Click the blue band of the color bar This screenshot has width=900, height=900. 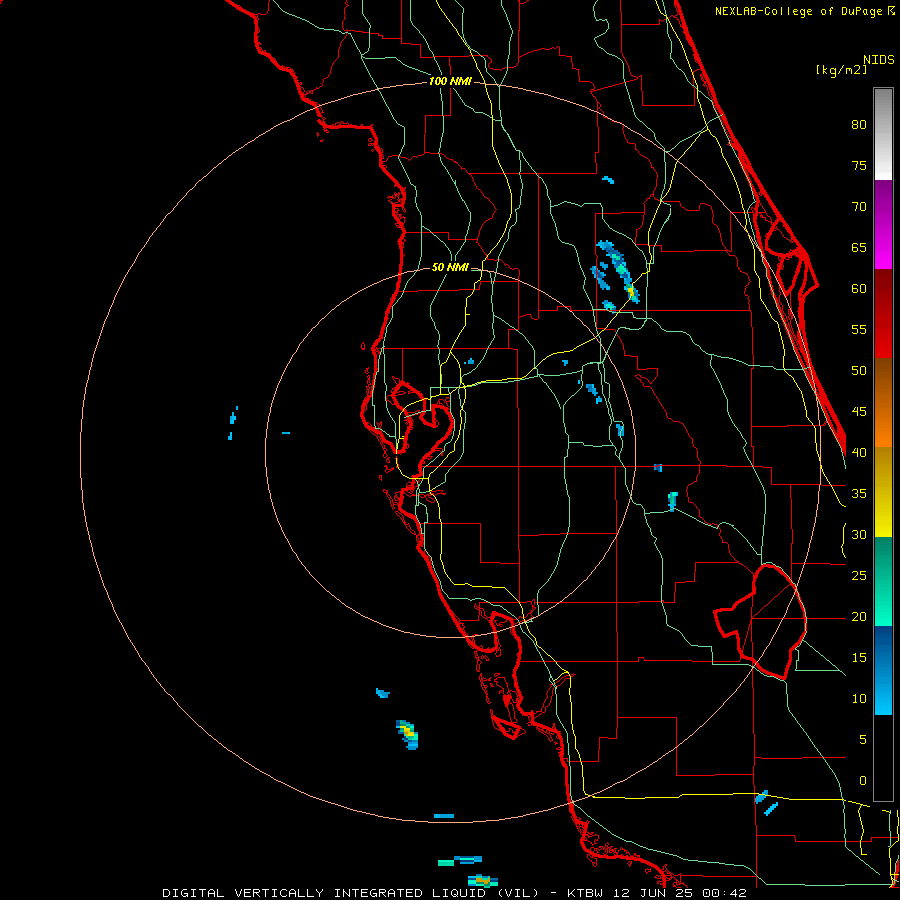tap(883, 670)
